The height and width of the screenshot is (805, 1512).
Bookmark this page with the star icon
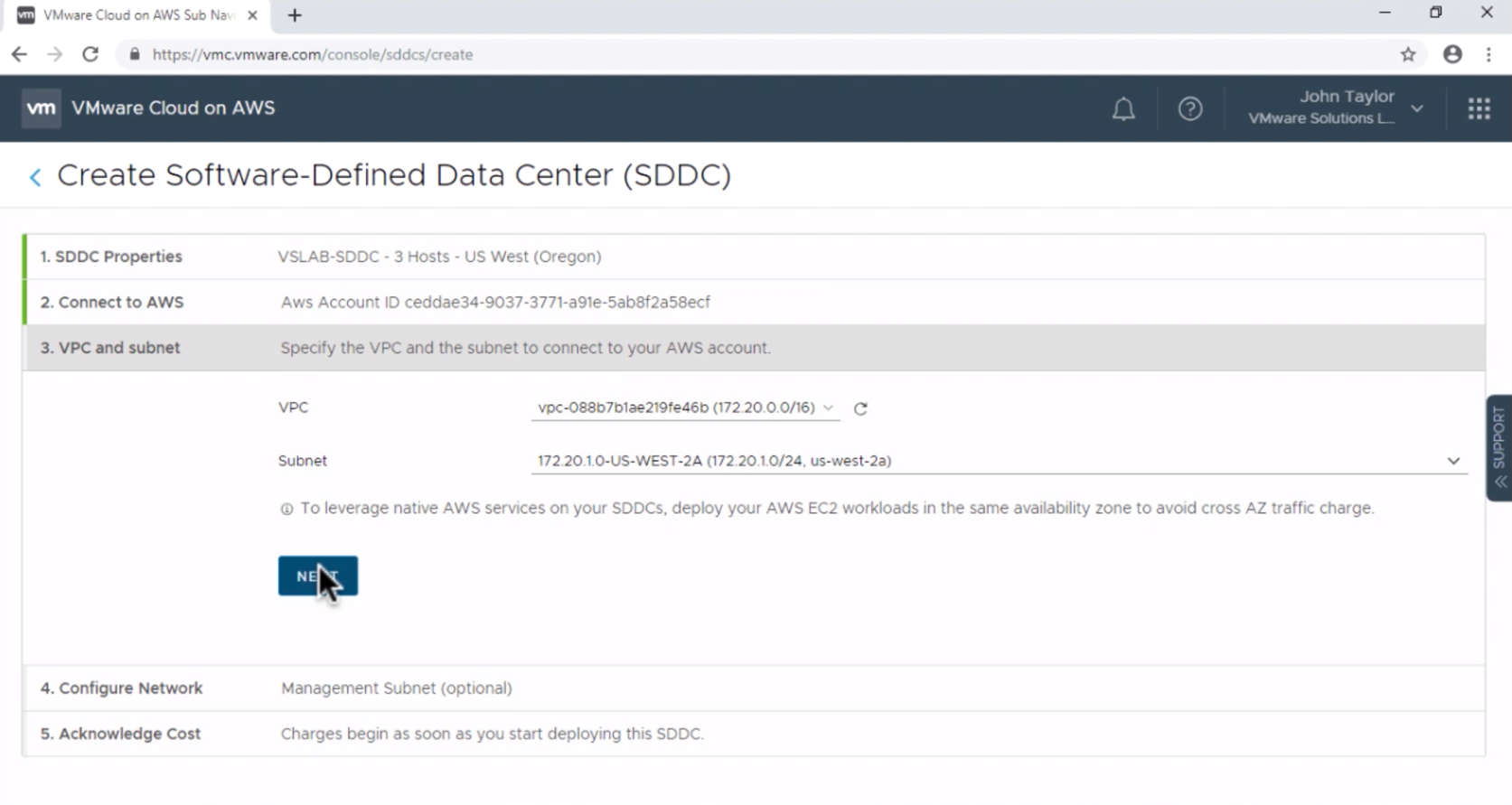click(1408, 54)
